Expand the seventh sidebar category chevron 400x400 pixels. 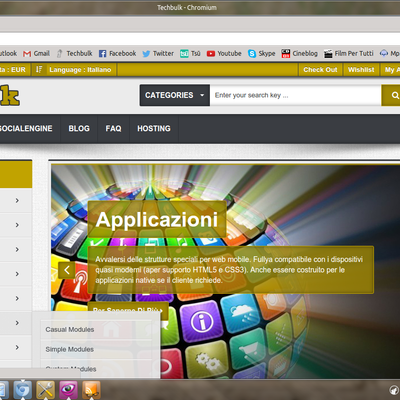click(x=17, y=347)
